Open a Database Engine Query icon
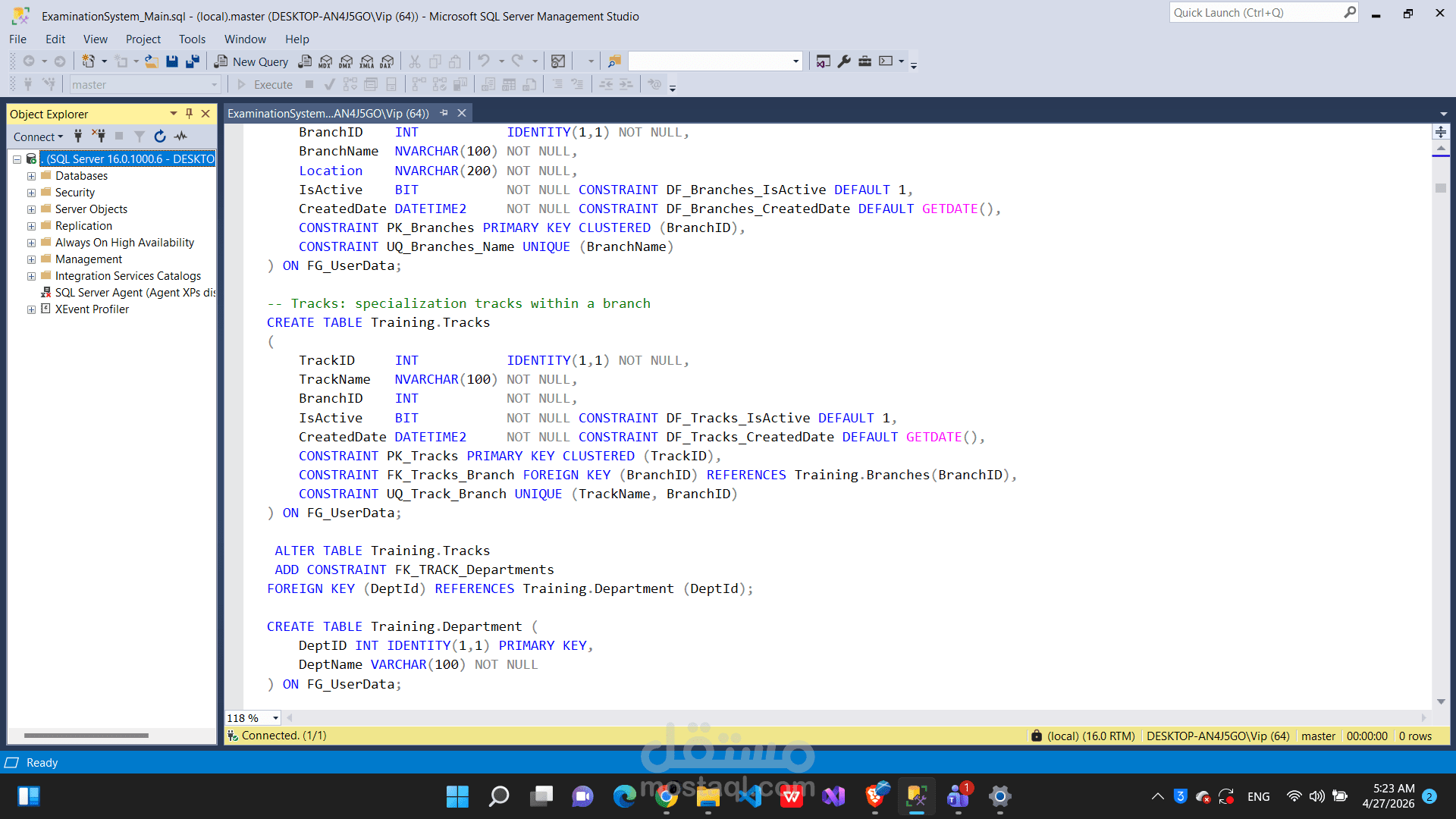This screenshot has height=819, width=1456. tap(305, 61)
